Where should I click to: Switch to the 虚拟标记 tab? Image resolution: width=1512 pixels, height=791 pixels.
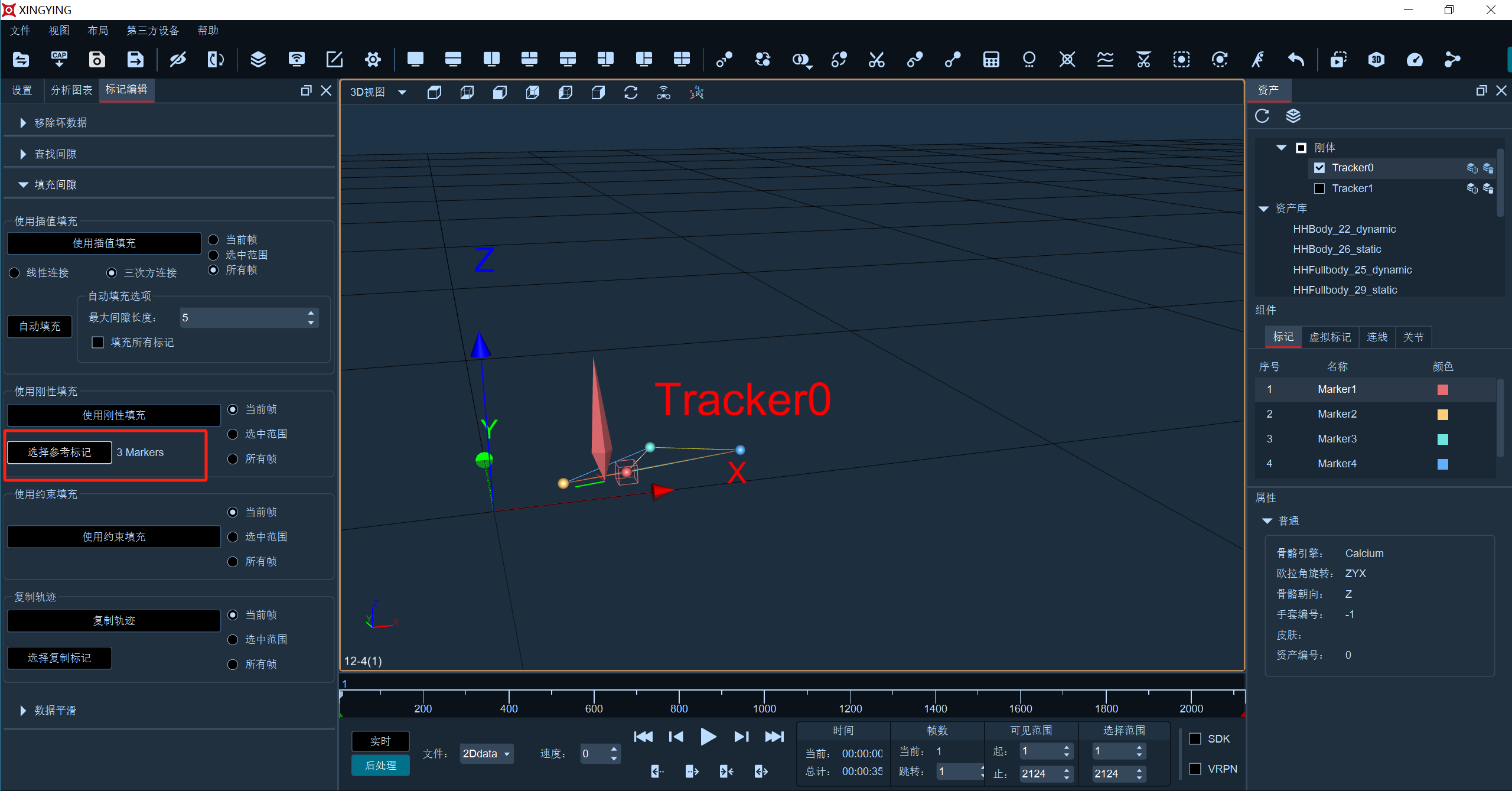1329,337
